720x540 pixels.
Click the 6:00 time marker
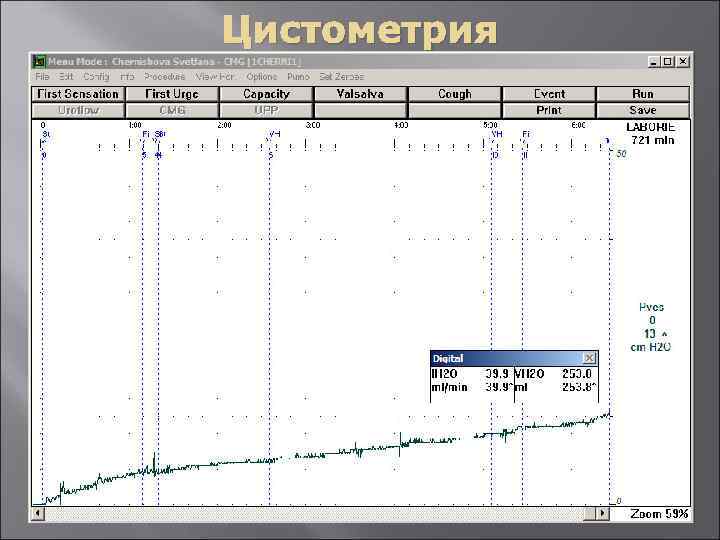[579, 125]
